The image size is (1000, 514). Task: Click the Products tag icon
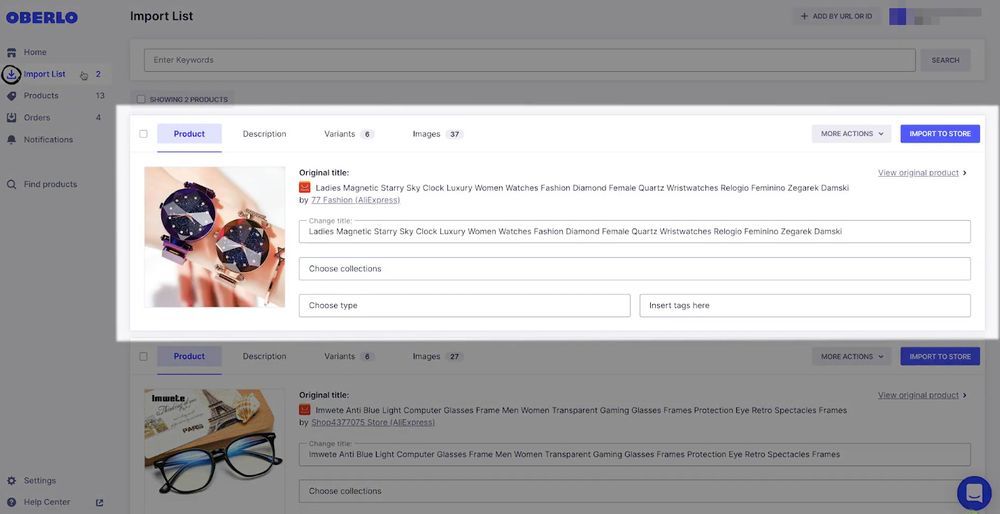[x=11, y=96]
